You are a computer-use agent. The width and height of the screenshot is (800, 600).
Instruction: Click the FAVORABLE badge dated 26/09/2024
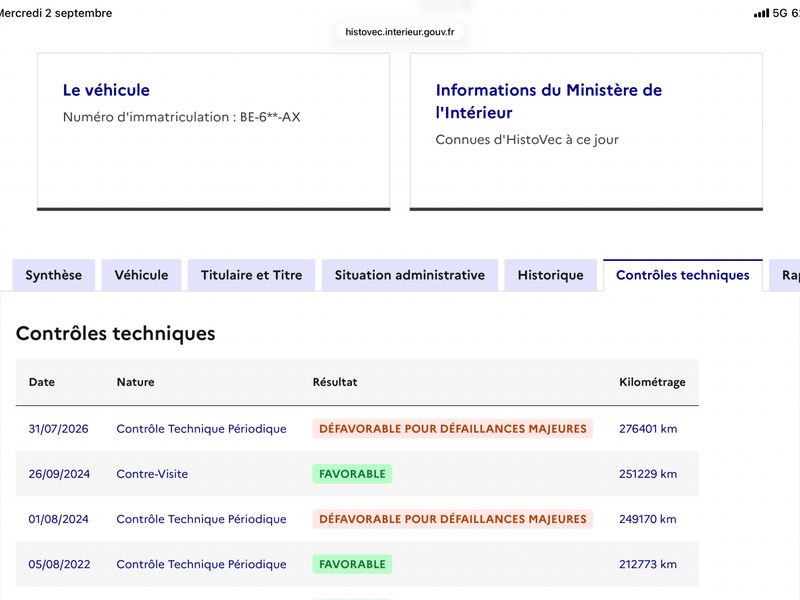point(352,474)
